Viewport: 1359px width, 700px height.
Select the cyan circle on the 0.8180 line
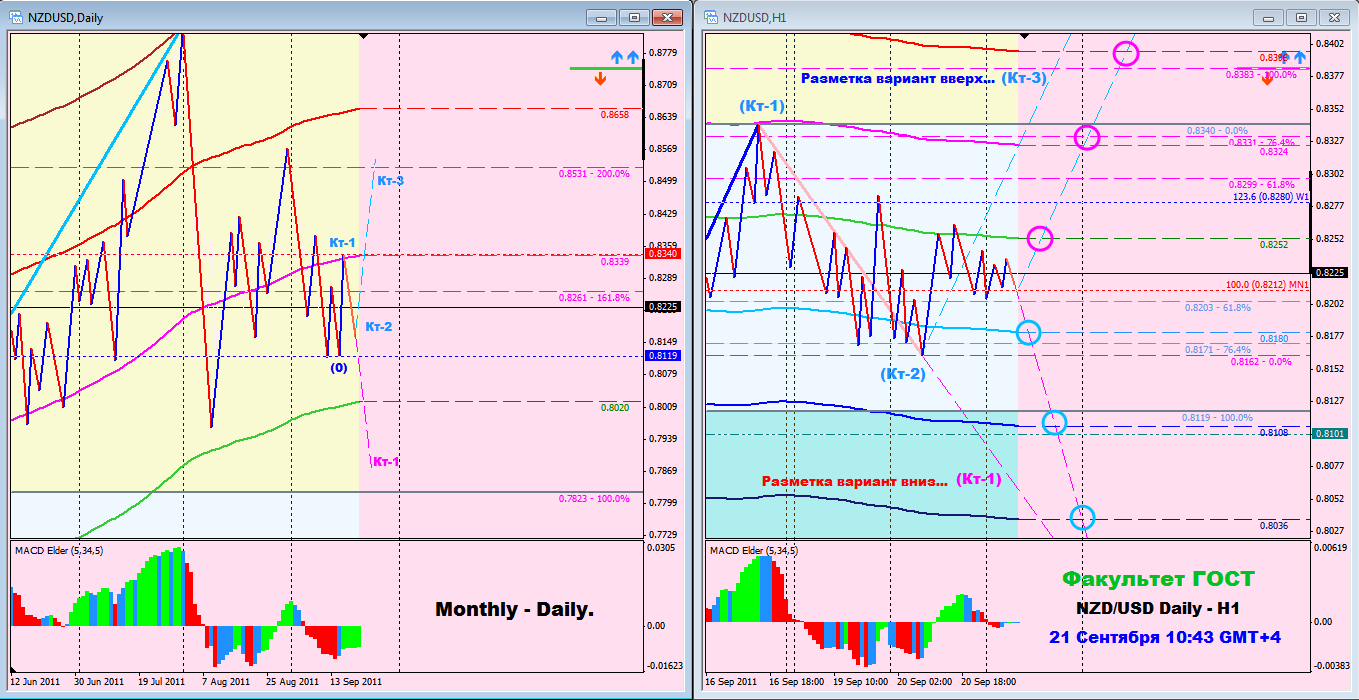1028,332
